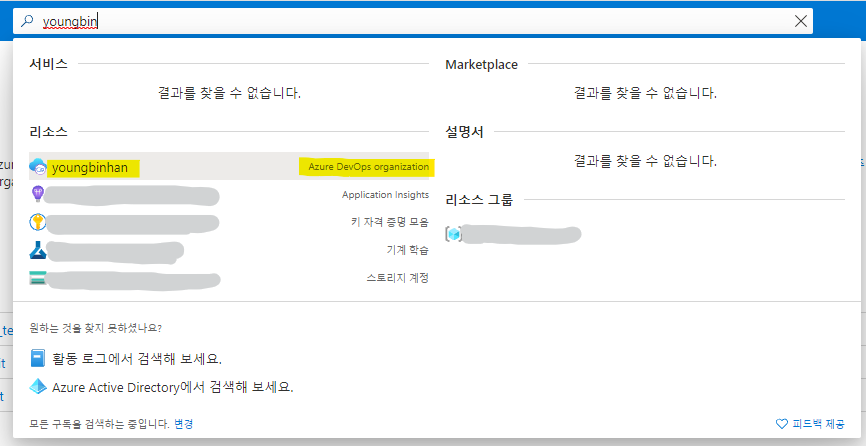Open "활동 로그에서 검색해 보세요" link
Image resolution: width=866 pixels, height=446 pixels.
(x=135, y=358)
